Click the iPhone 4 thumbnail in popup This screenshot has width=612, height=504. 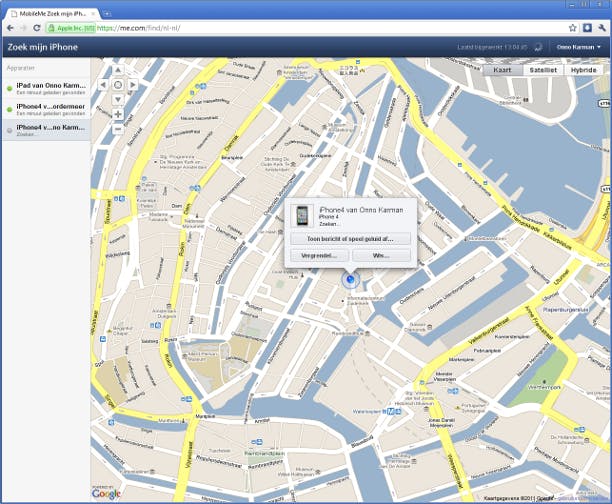(x=302, y=216)
